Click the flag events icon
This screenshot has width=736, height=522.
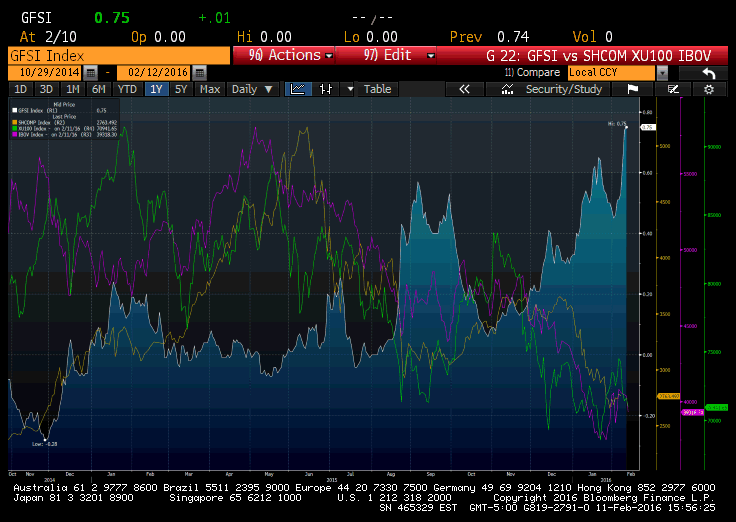(632, 89)
